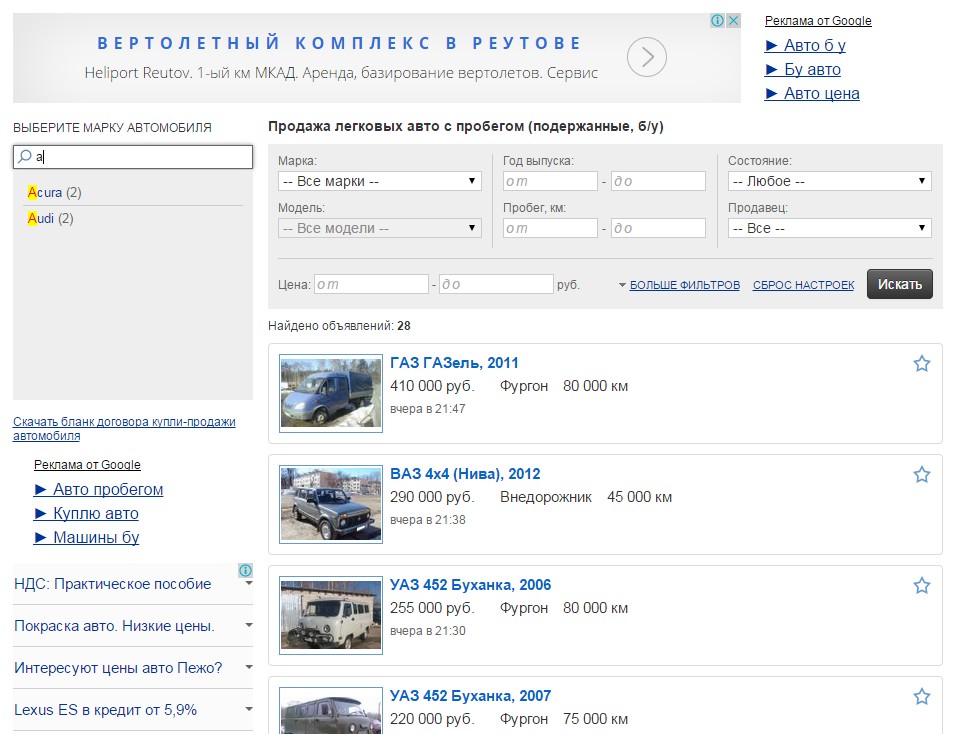Click the magnifier icon in brand search
Viewport: 956px width, 734px height.
[x=25, y=157]
